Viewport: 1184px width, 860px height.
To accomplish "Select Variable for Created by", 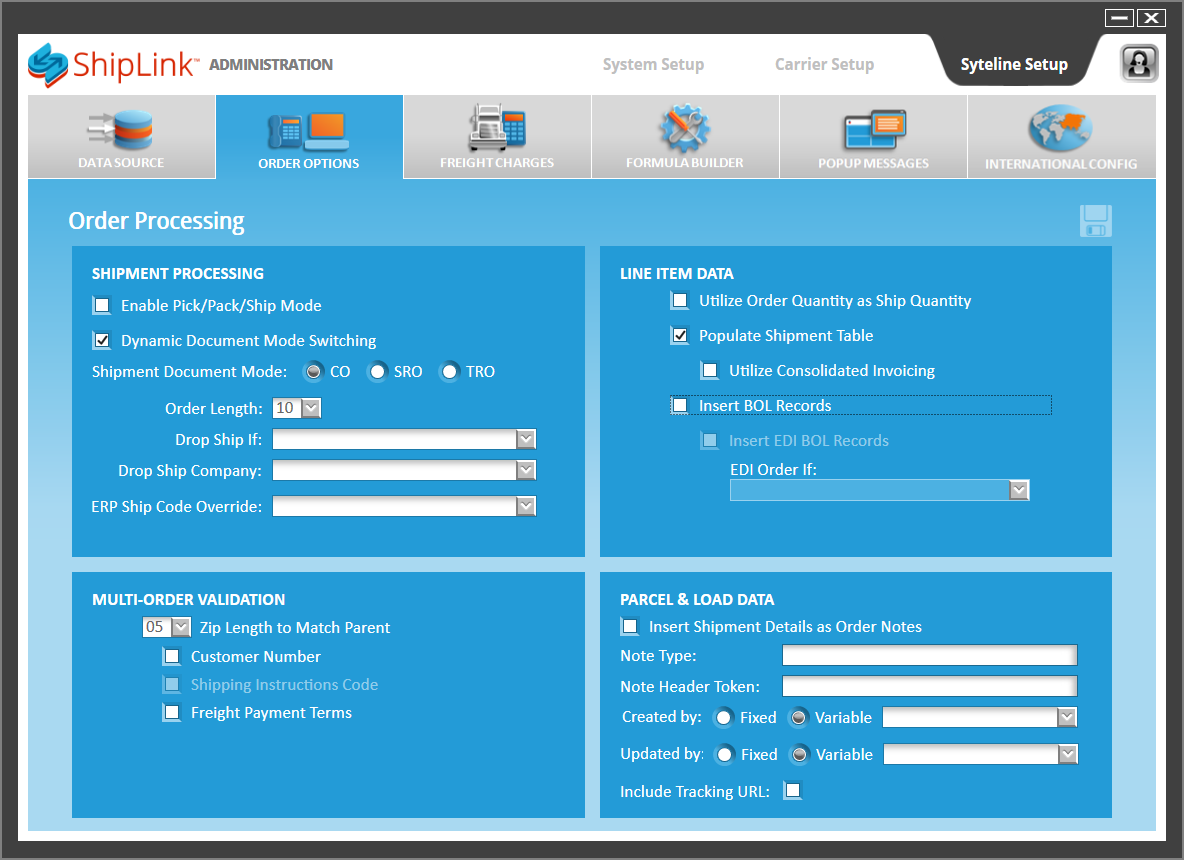I will coord(798,717).
